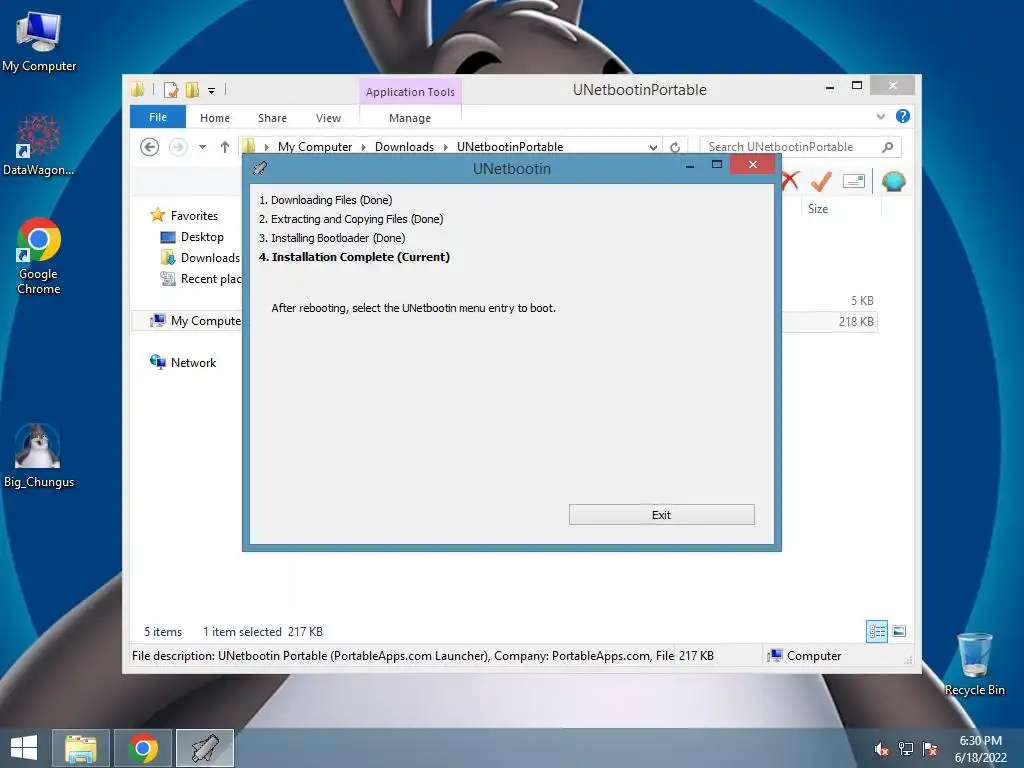Select the Application Tools contextual tab
1024x768 pixels.
tap(410, 92)
